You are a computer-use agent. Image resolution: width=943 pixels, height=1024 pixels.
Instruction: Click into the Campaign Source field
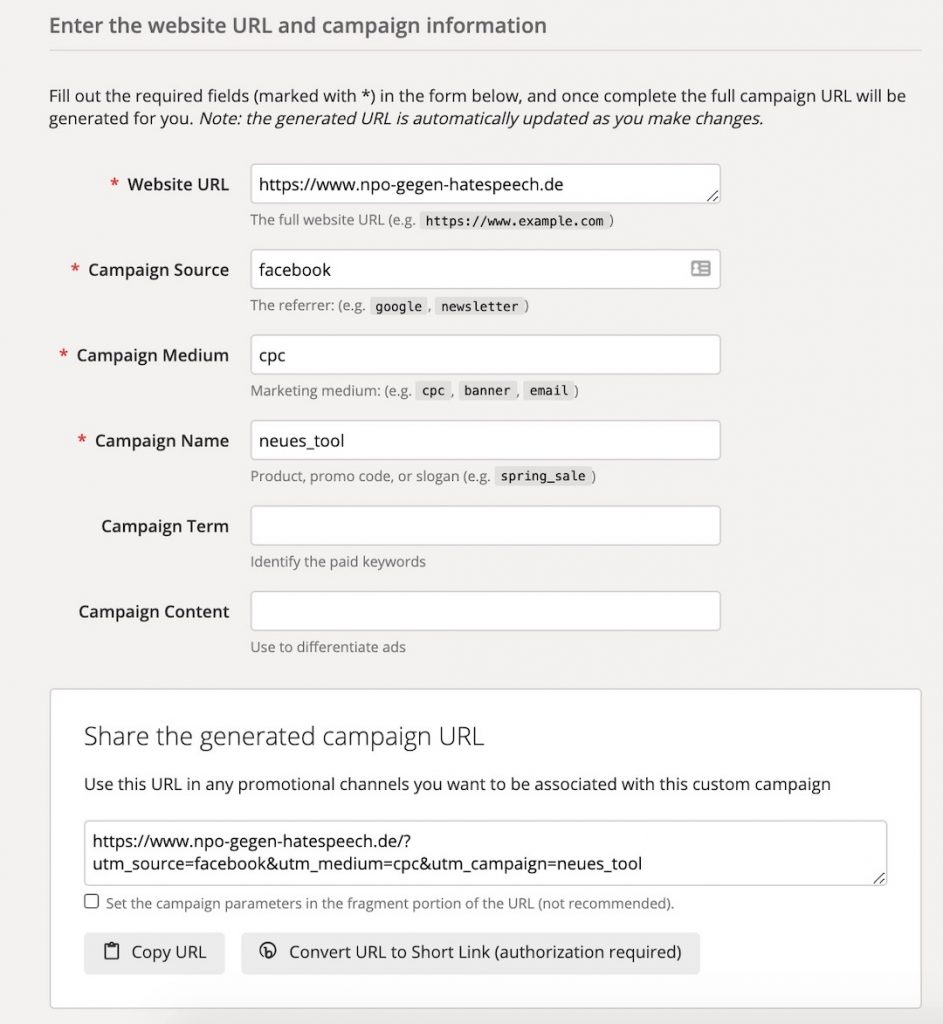pos(465,269)
